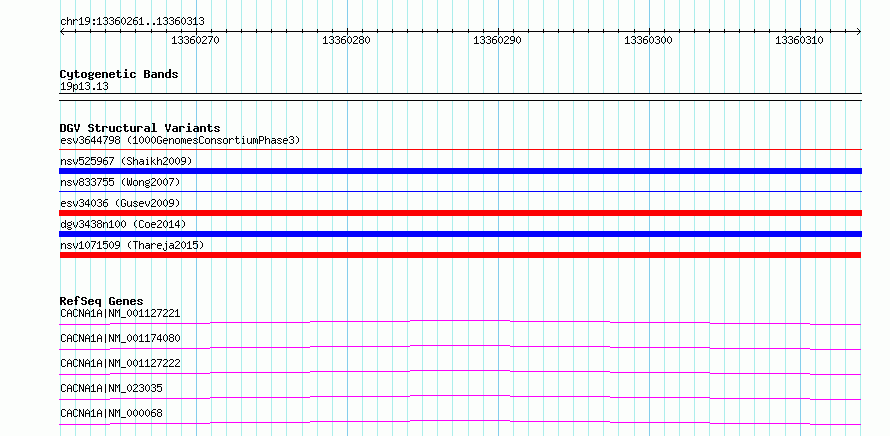Click ruler position 13360290

[497, 40]
